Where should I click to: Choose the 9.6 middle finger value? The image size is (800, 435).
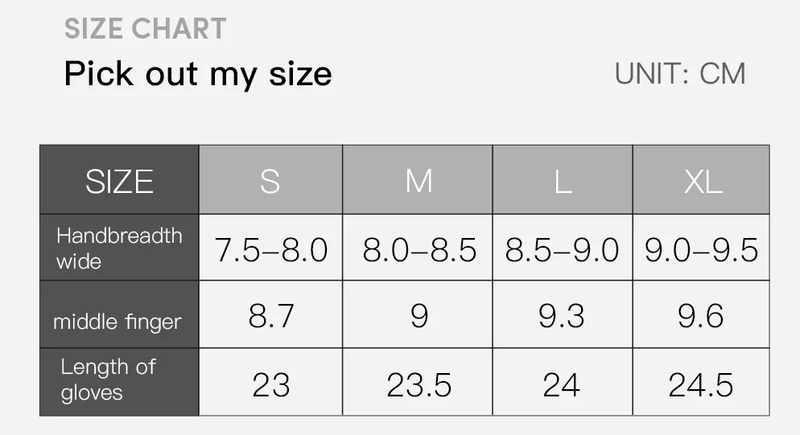click(x=702, y=317)
